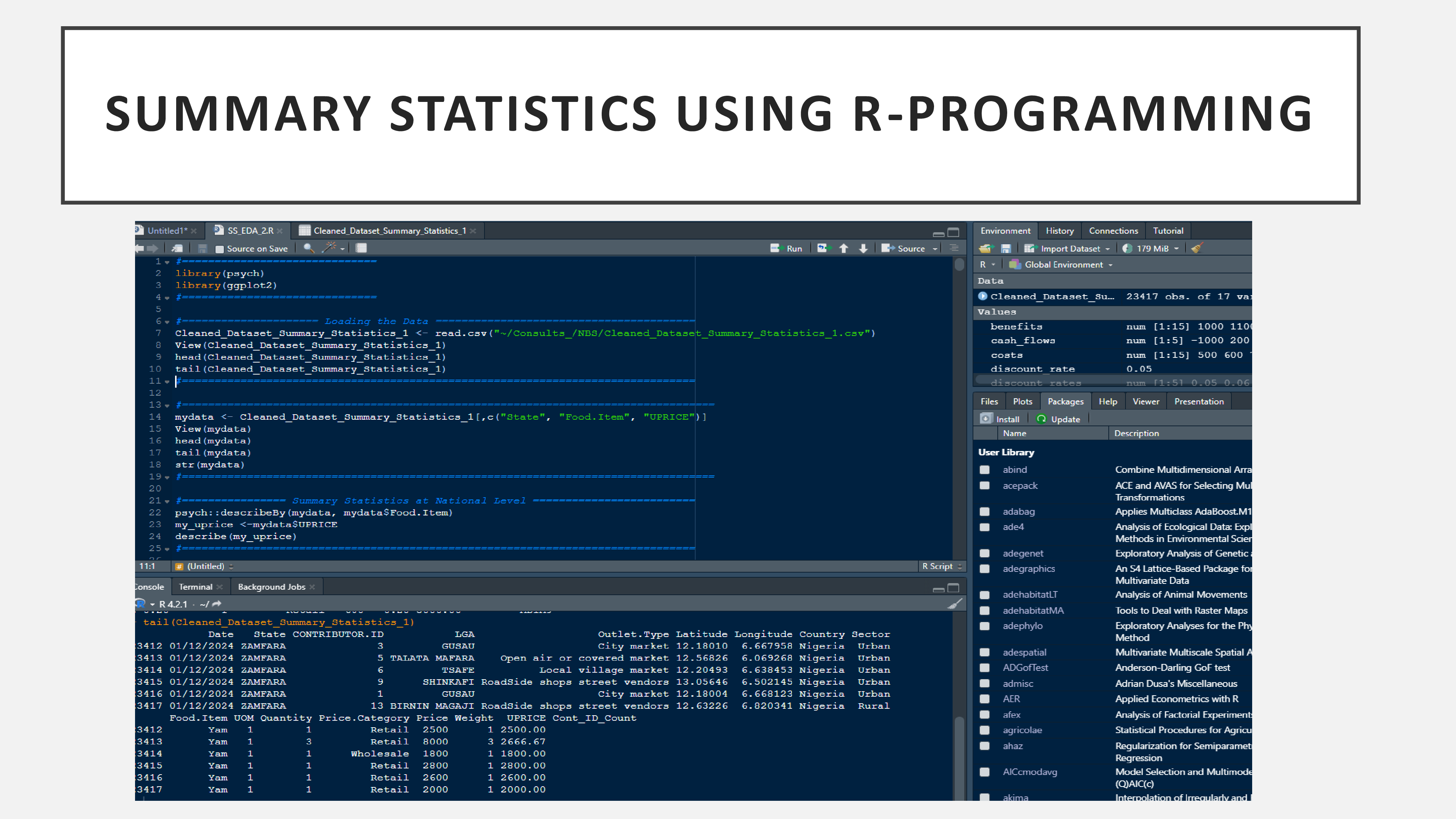Open the 179 MiB memory usage dropdown

tap(1153, 248)
